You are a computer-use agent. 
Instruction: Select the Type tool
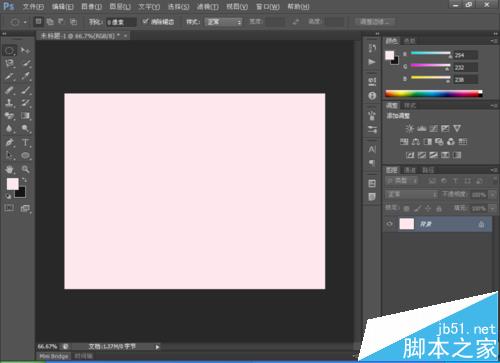25,143
